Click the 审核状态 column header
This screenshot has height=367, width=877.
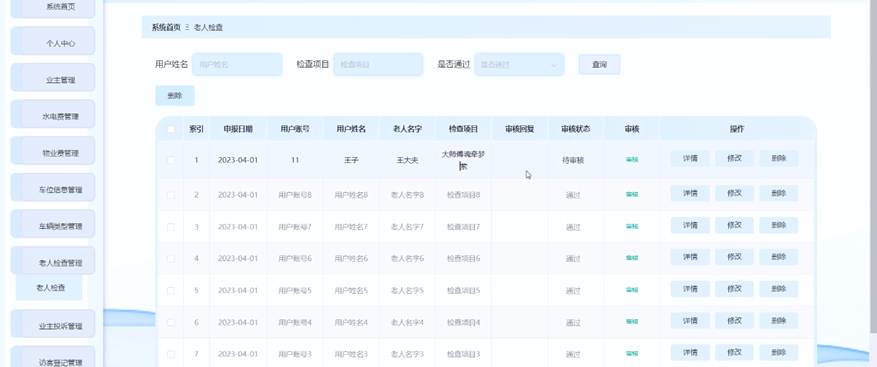click(576, 129)
